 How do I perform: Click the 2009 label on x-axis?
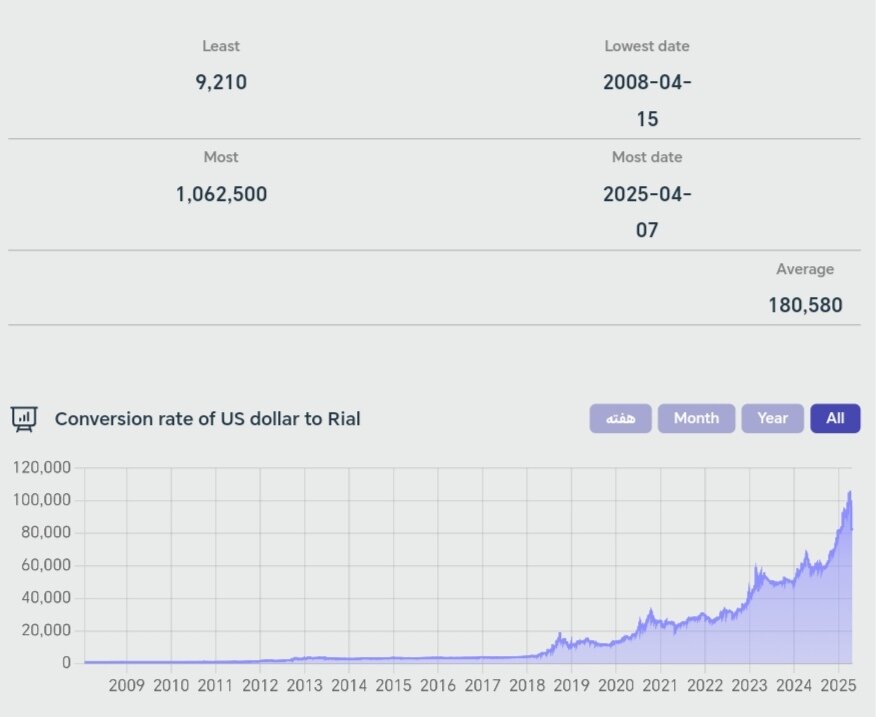127,686
